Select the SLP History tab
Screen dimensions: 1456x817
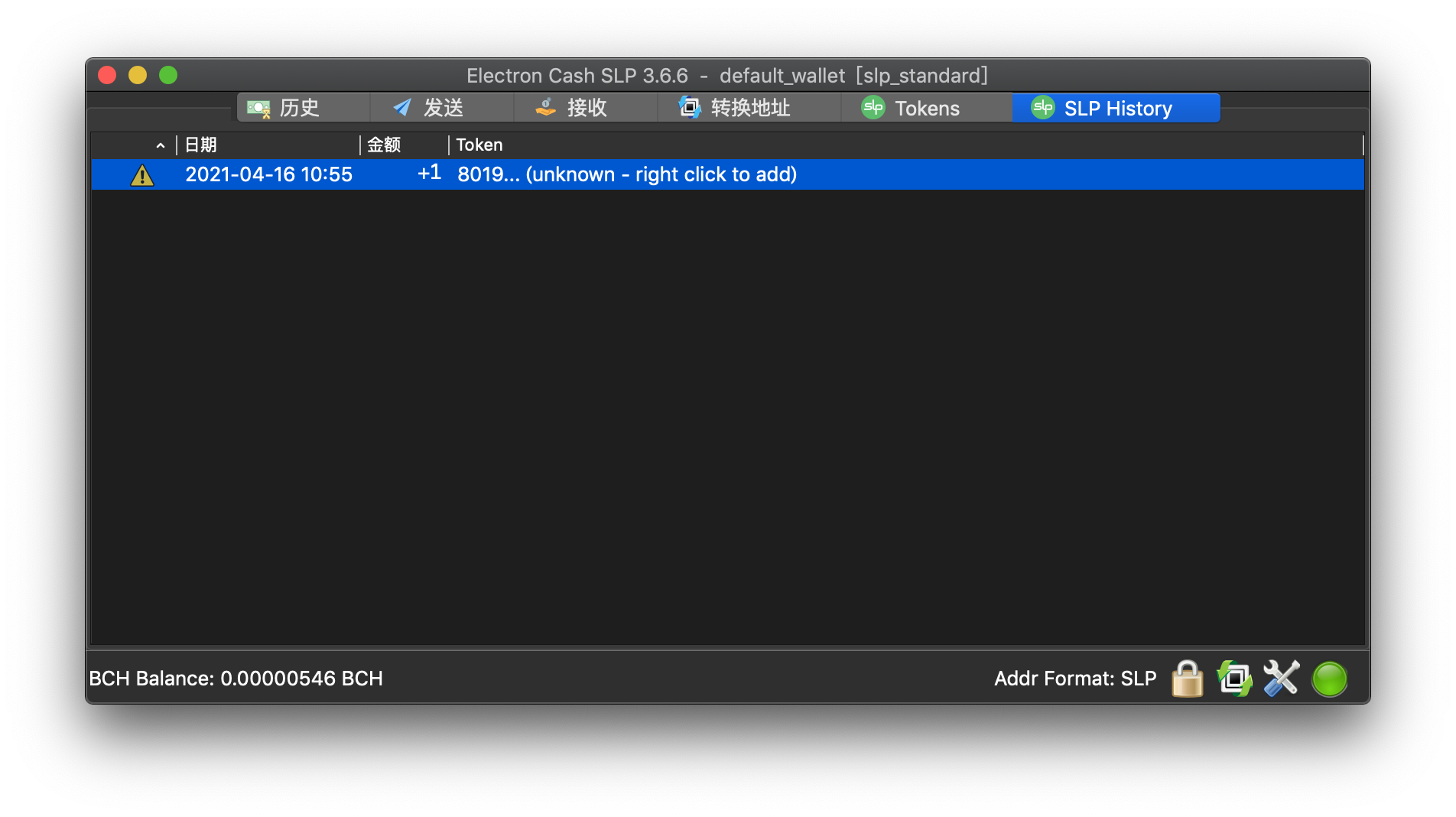(1116, 108)
